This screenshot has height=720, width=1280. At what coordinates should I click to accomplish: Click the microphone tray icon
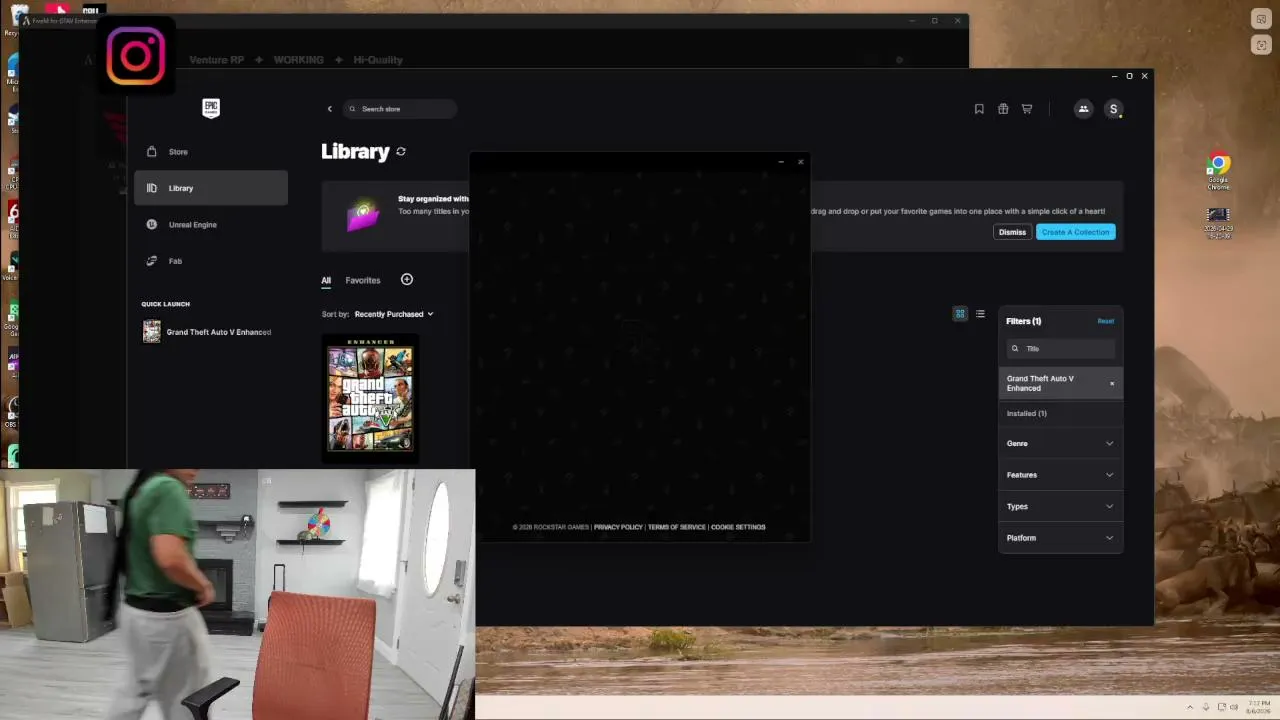(x=1206, y=707)
